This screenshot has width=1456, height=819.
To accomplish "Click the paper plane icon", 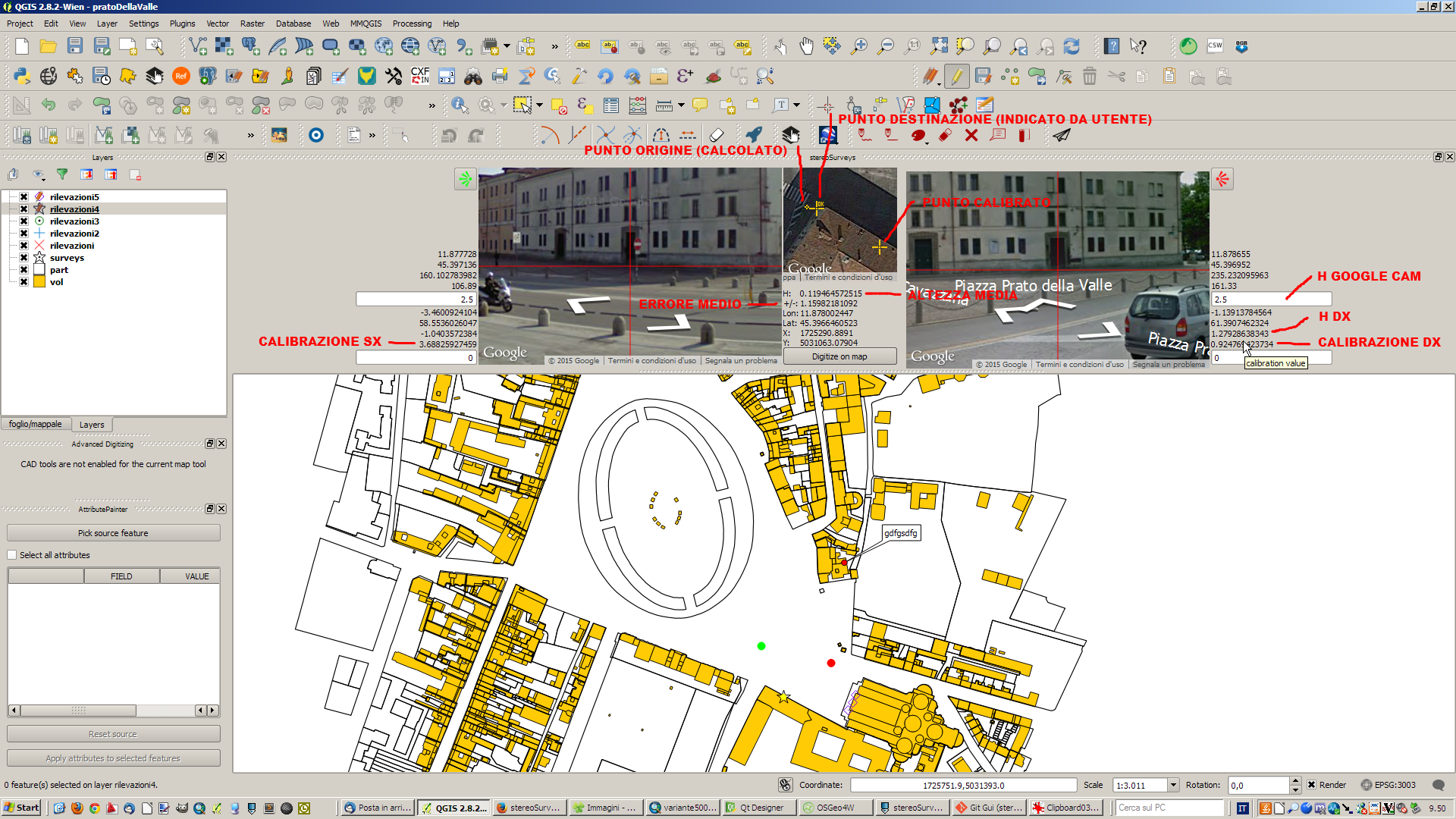I will click(1062, 135).
